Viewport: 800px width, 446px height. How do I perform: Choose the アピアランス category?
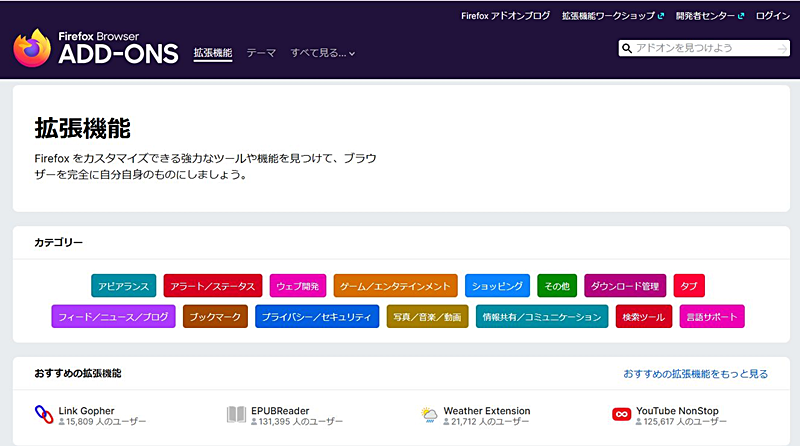(x=123, y=286)
